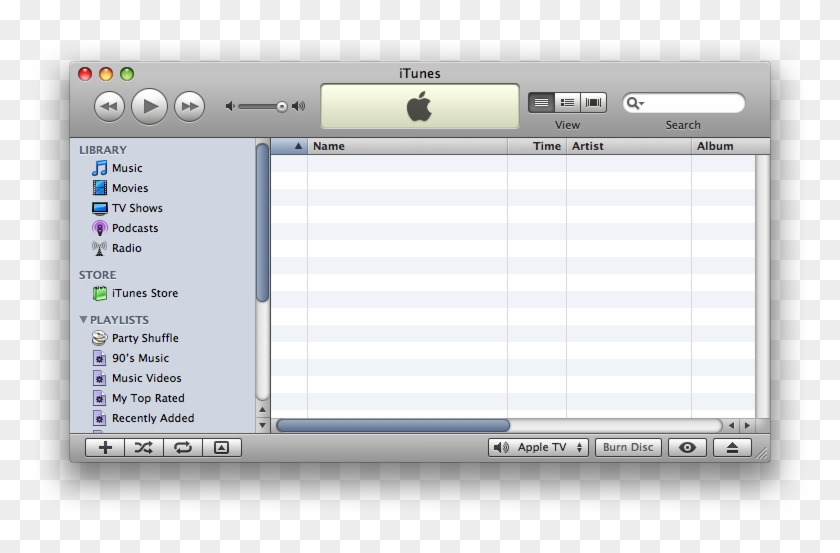Click the eject disc button

[732, 447]
